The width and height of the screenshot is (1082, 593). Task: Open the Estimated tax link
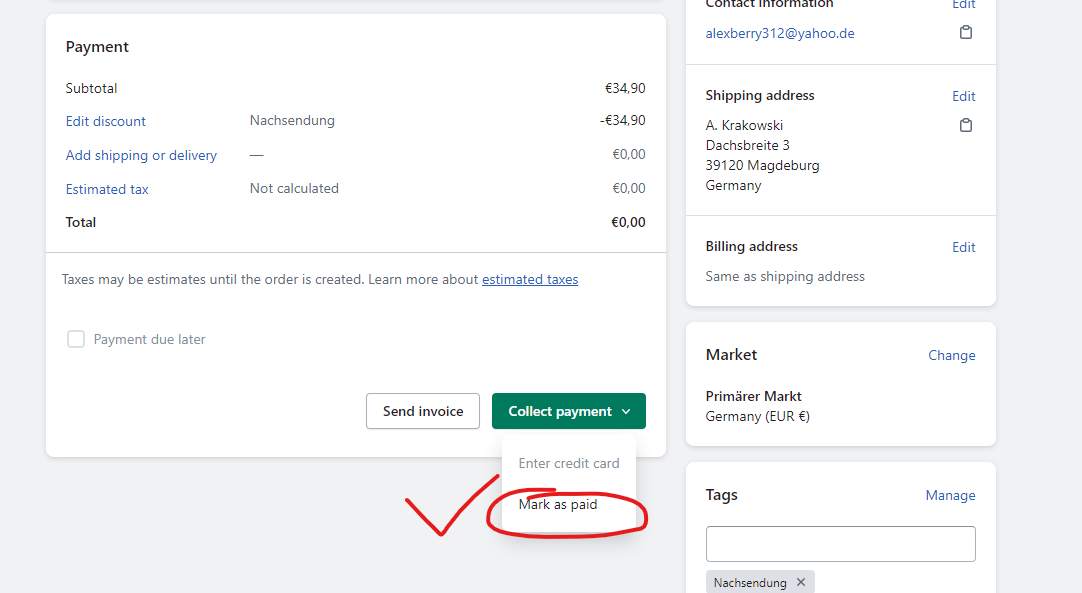tap(107, 189)
